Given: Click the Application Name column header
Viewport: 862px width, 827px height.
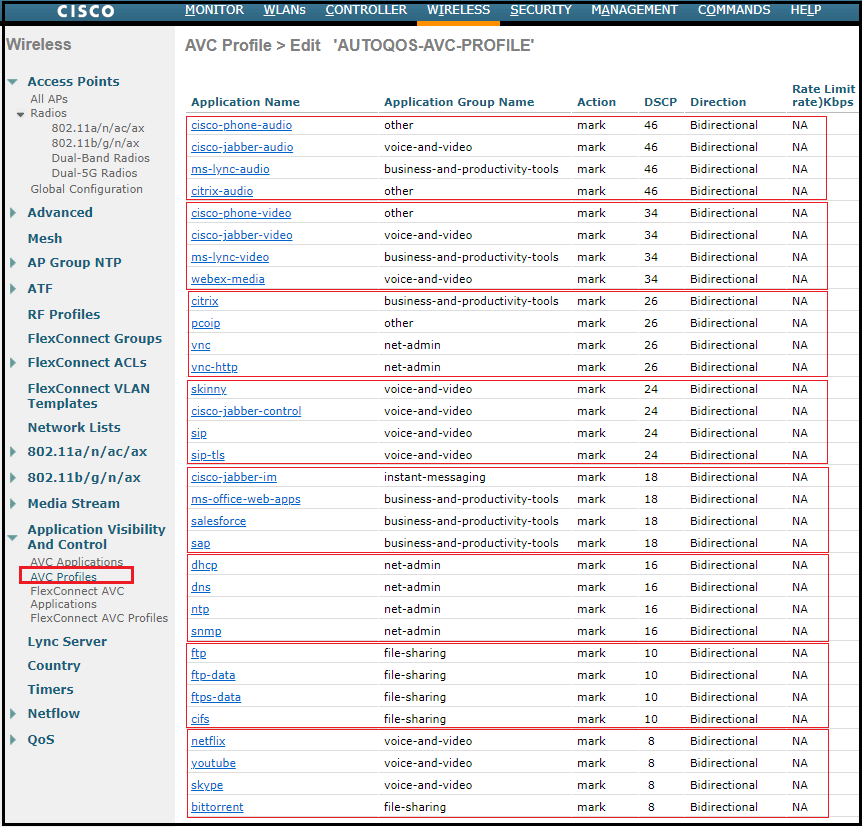Looking at the screenshot, I should point(245,102).
